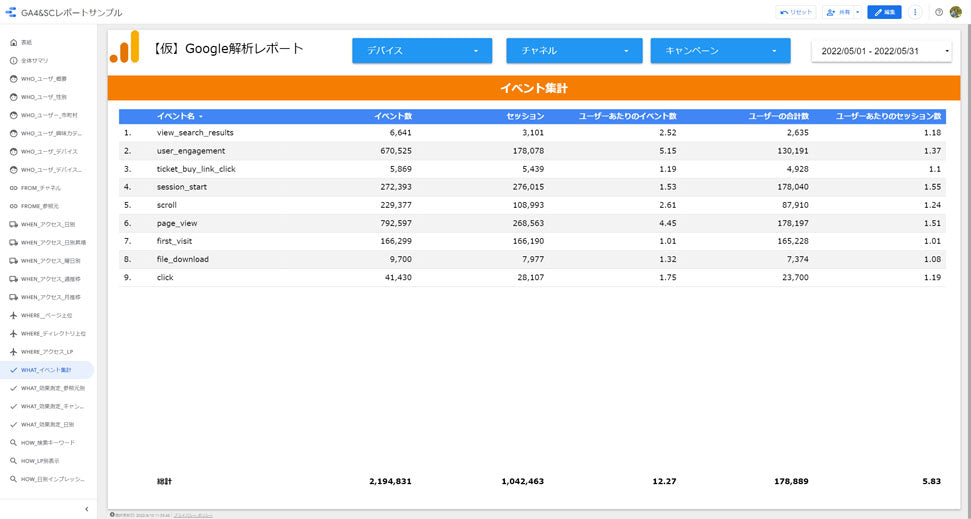Go to the WHAT_効果測定_キャンペーン page
Viewport: 971px width, 519px height.
coord(52,407)
